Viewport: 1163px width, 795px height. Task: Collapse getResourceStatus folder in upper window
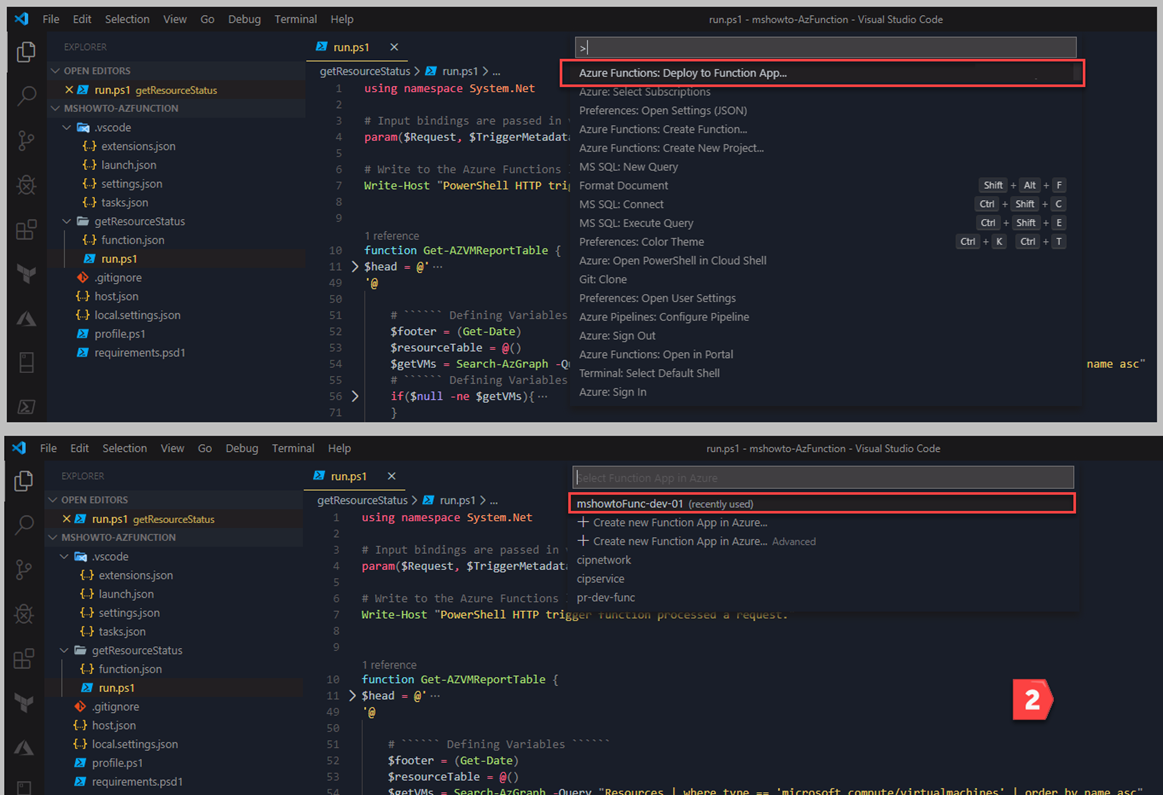pyautogui.click(x=67, y=221)
